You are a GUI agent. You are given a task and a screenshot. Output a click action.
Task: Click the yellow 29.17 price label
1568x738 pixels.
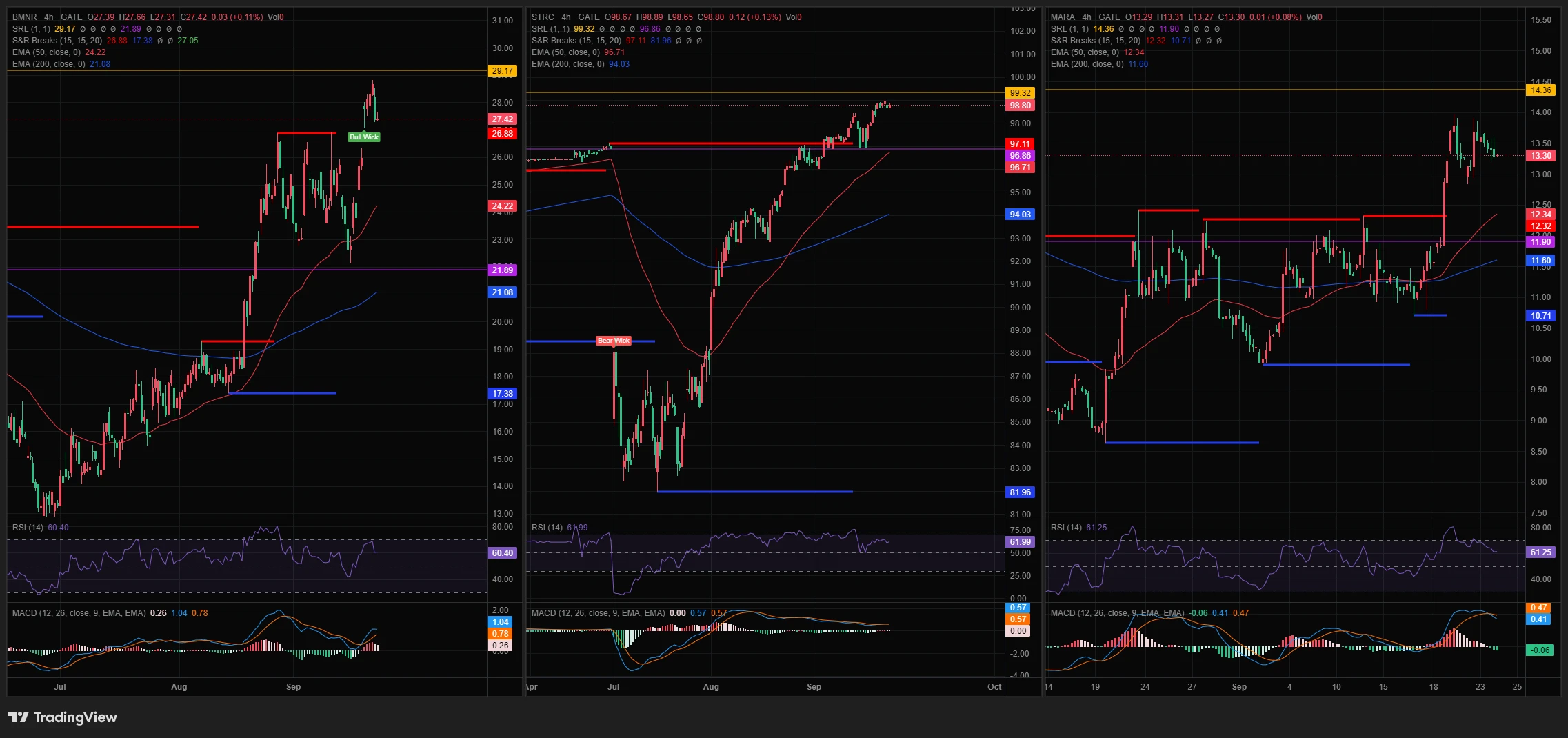pyautogui.click(x=503, y=71)
